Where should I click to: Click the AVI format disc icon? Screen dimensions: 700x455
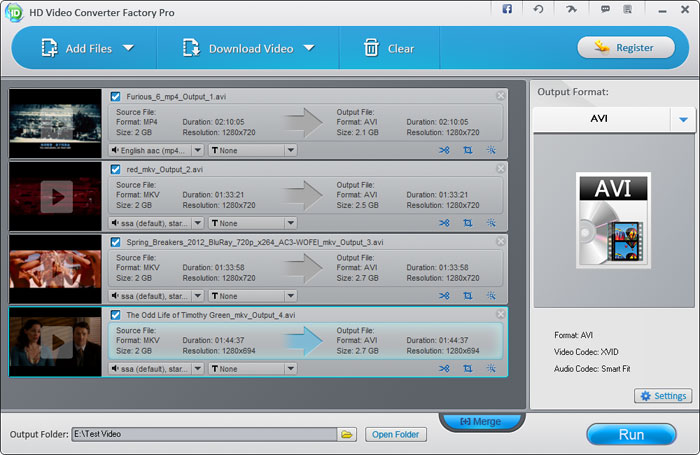(613, 220)
